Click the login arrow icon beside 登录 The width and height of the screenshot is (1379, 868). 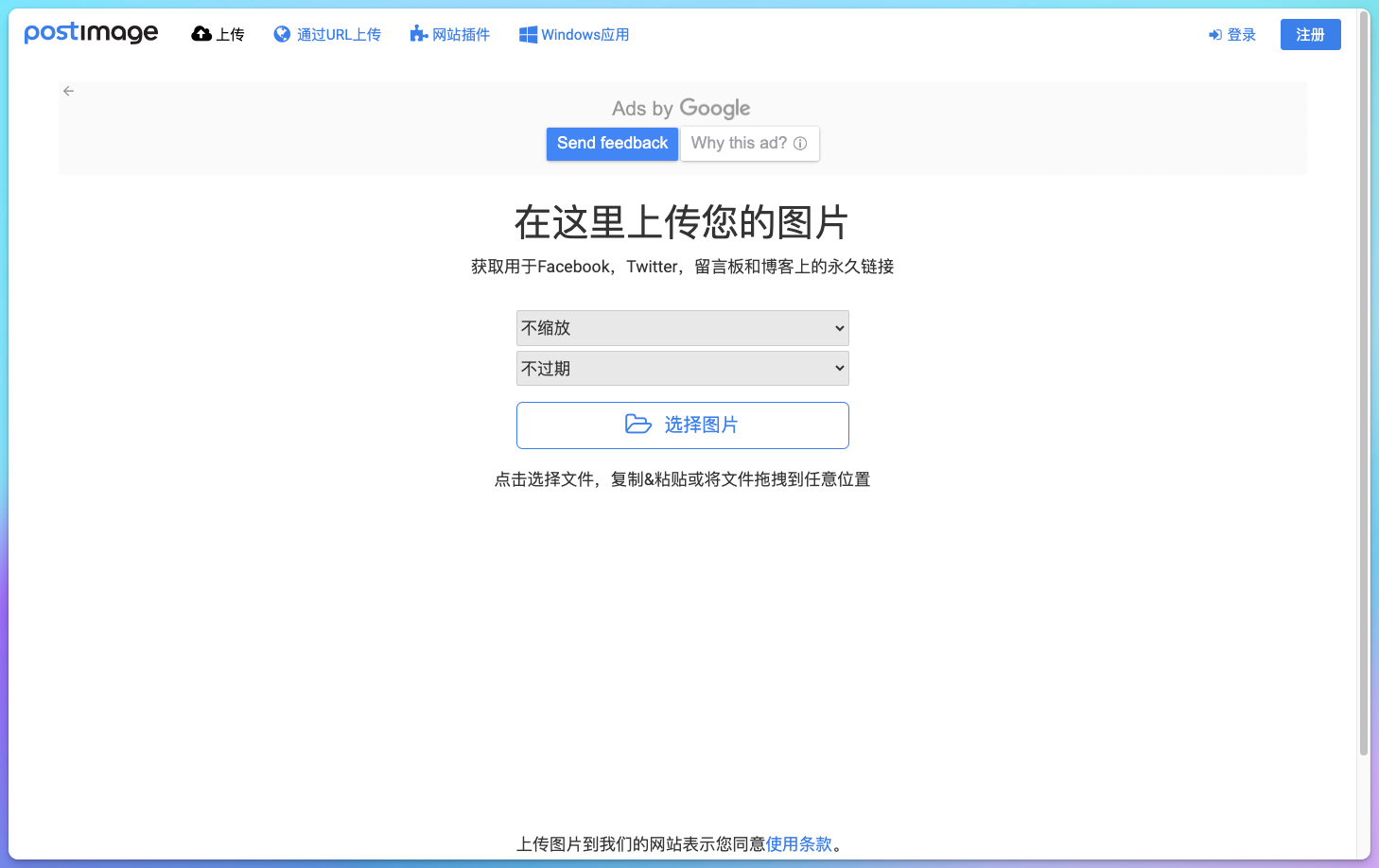1214,34
